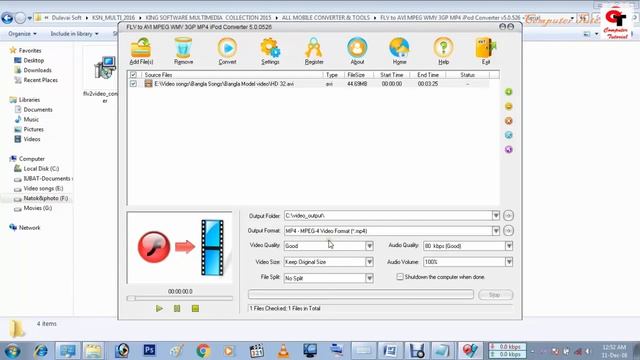The height and width of the screenshot is (360, 640).
Task: Click the preview thumbnail image
Action: pos(180,247)
